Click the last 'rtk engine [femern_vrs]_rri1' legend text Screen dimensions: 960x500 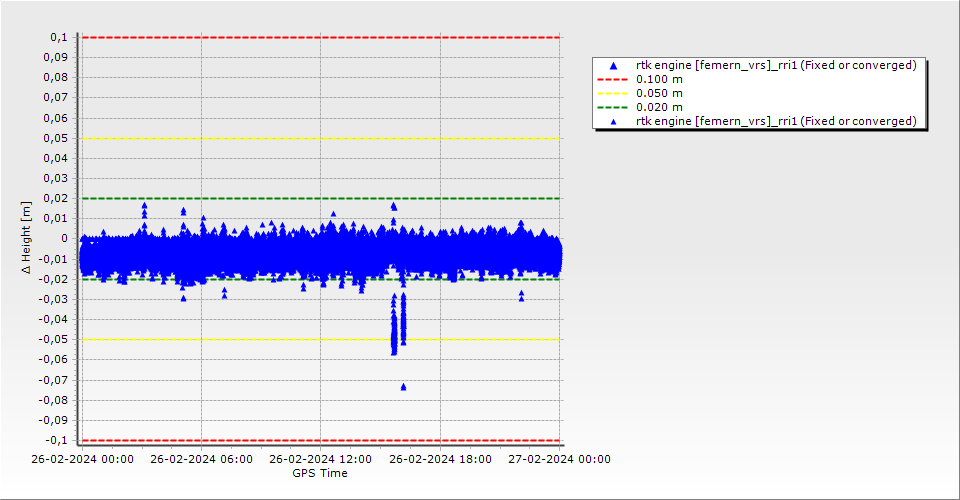776,122
